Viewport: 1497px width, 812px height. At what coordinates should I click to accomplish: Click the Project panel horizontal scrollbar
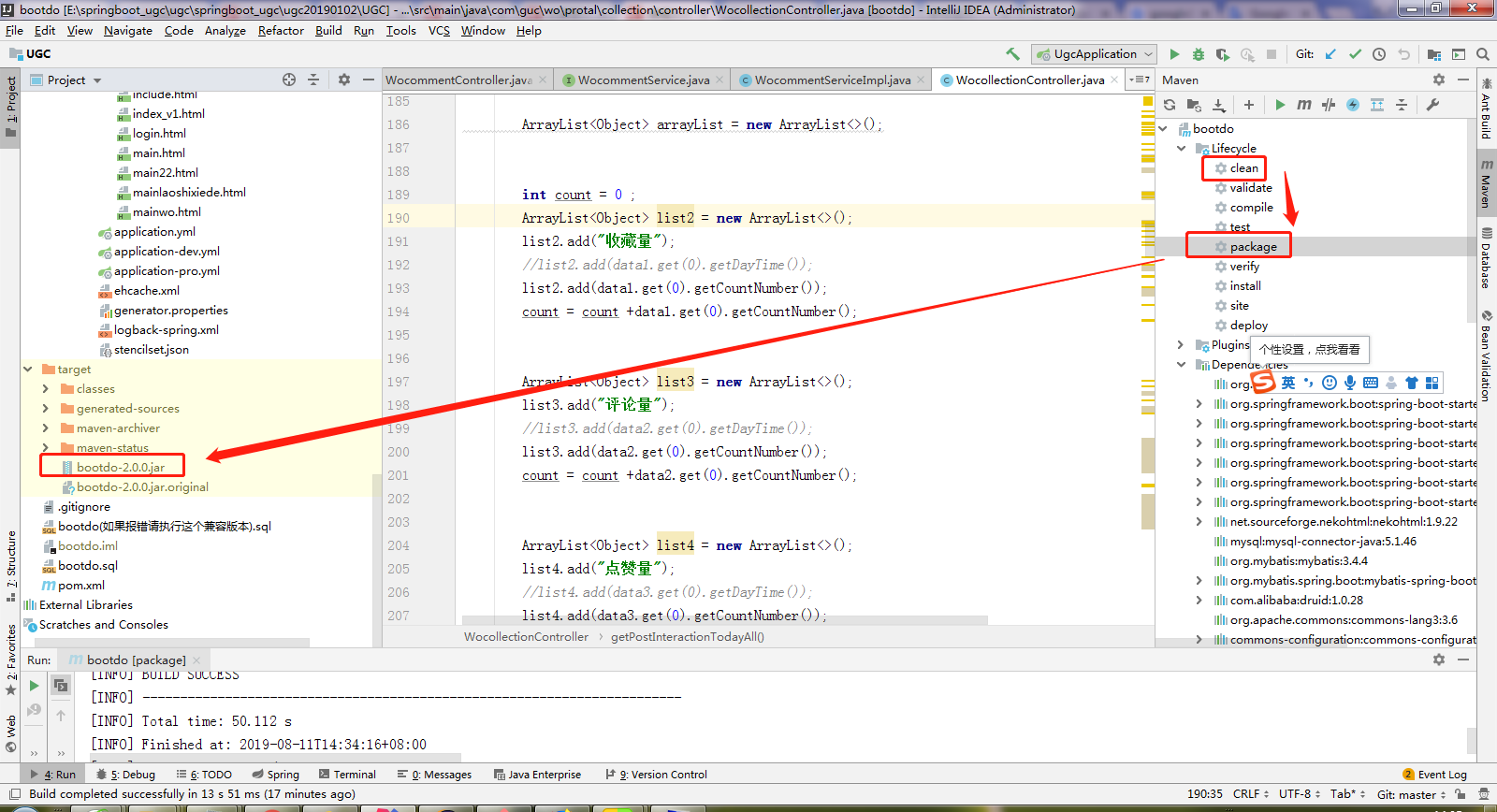[x=173, y=643]
